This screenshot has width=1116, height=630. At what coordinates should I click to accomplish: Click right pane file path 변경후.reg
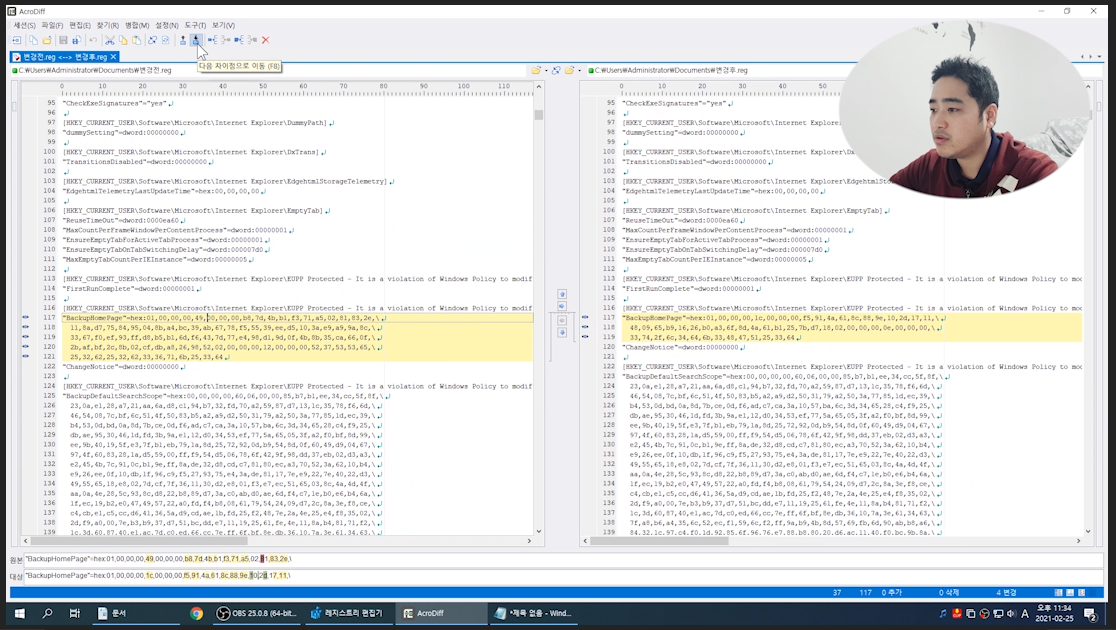click(670, 70)
